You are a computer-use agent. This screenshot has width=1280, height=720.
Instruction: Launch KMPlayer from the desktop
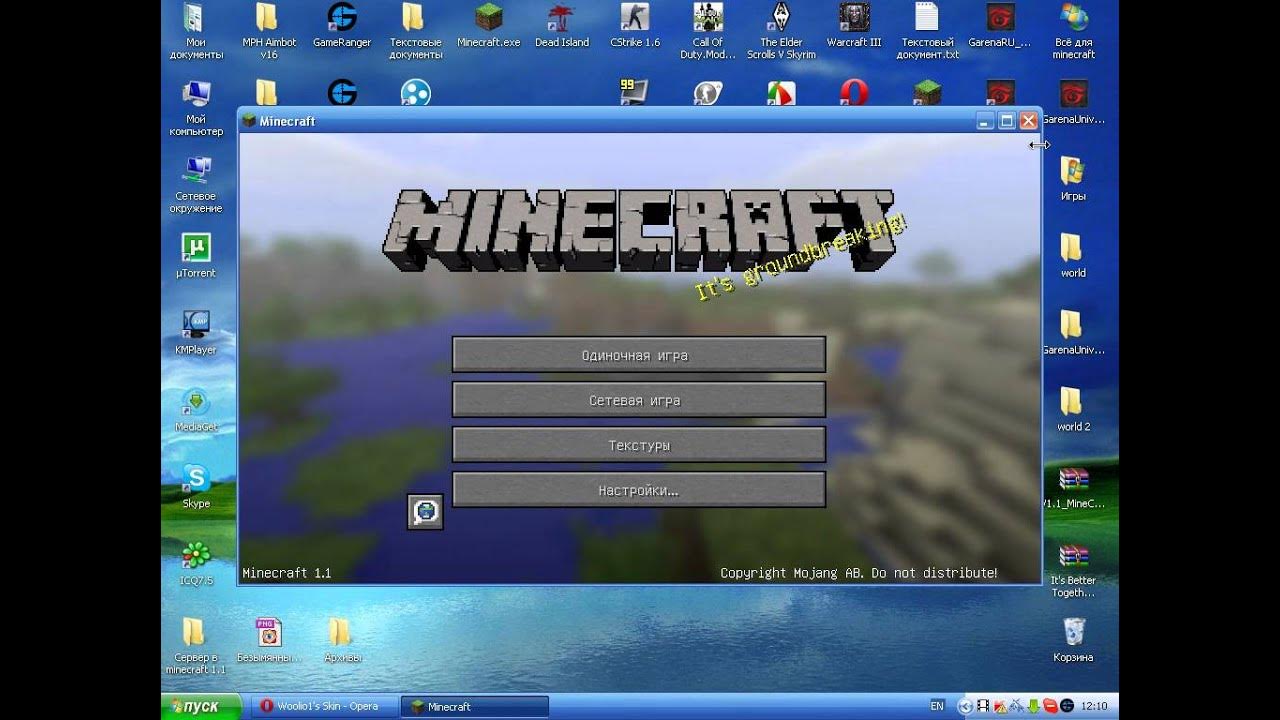click(x=196, y=334)
